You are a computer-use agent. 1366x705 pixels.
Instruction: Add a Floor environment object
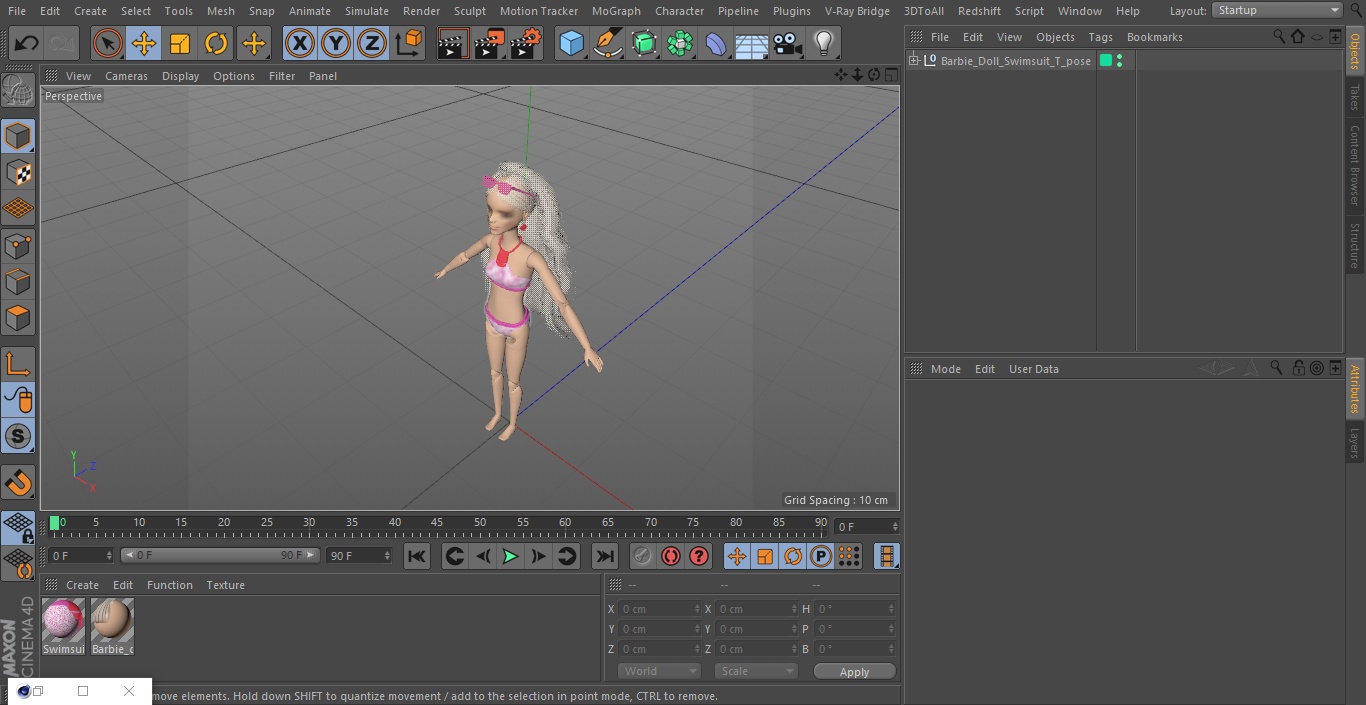(751, 43)
